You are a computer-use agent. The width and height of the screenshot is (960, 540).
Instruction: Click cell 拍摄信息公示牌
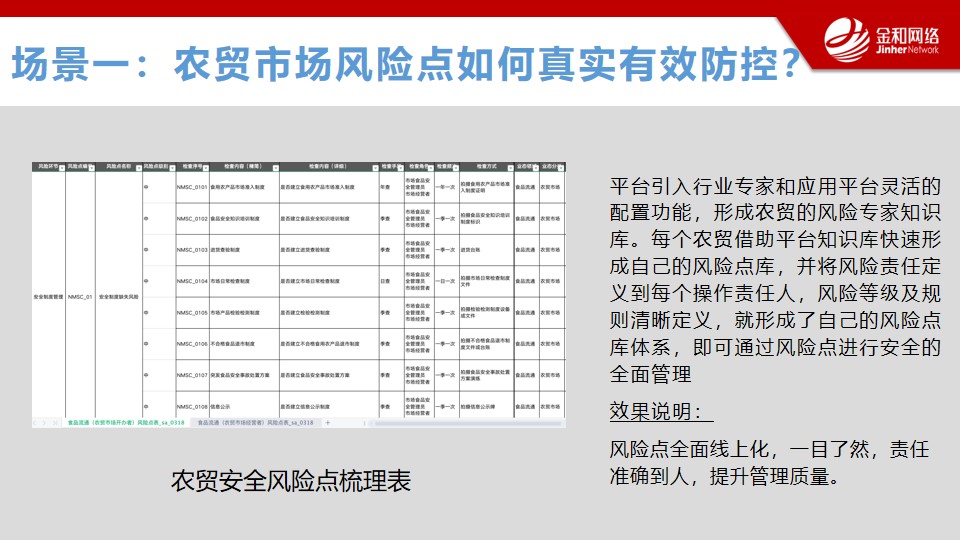click(x=486, y=406)
